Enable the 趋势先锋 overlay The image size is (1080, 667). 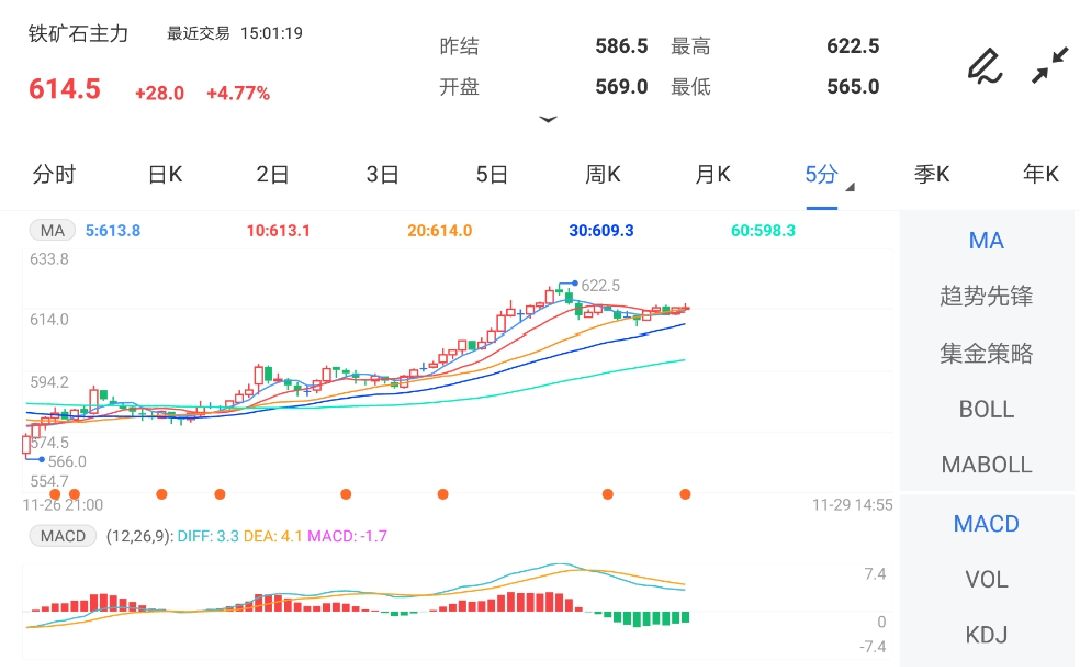pyautogui.click(x=987, y=296)
